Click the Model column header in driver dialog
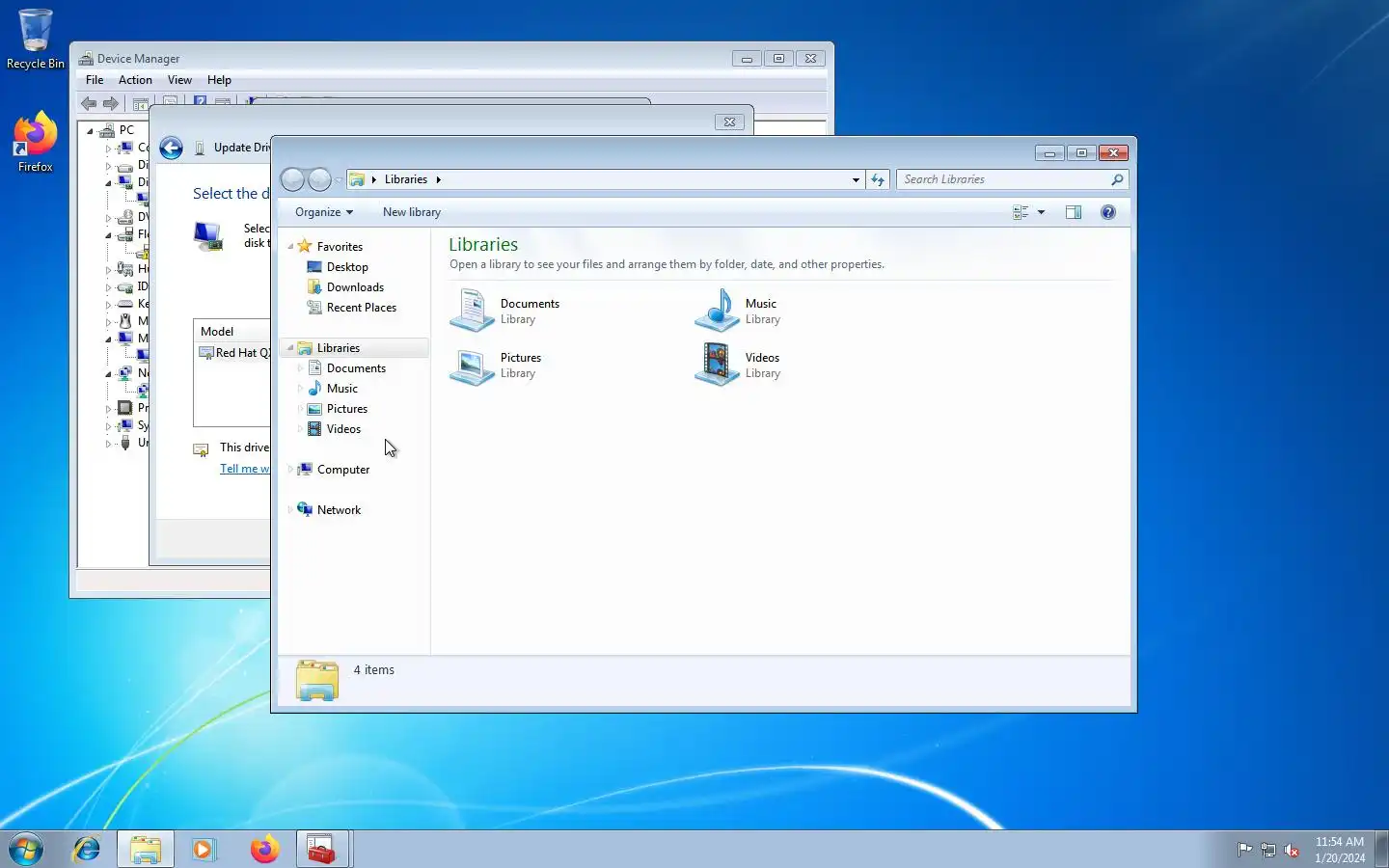The width and height of the screenshot is (1389, 868). tap(232, 331)
